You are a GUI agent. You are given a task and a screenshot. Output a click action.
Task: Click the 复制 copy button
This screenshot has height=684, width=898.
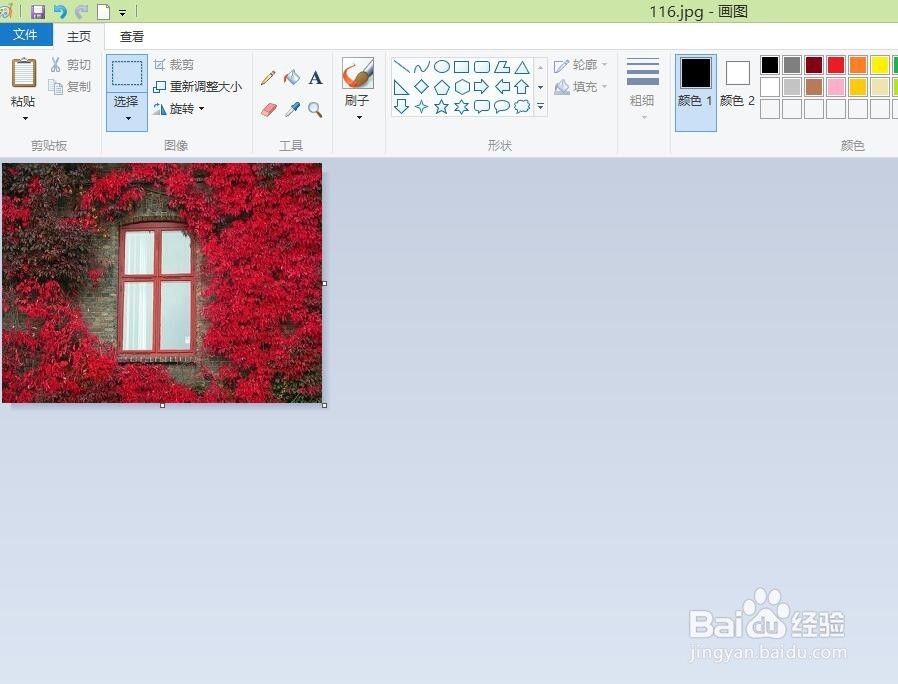70,87
